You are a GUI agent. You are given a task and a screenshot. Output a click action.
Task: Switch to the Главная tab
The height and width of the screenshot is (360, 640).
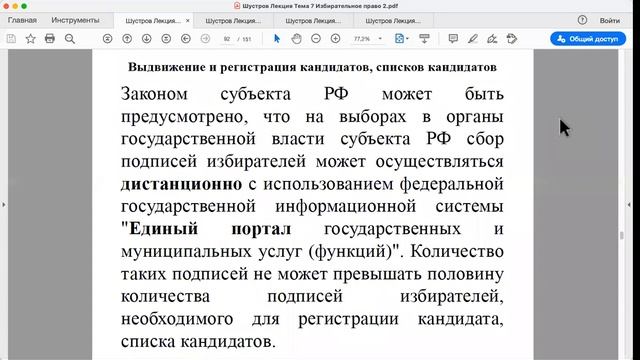point(22,20)
